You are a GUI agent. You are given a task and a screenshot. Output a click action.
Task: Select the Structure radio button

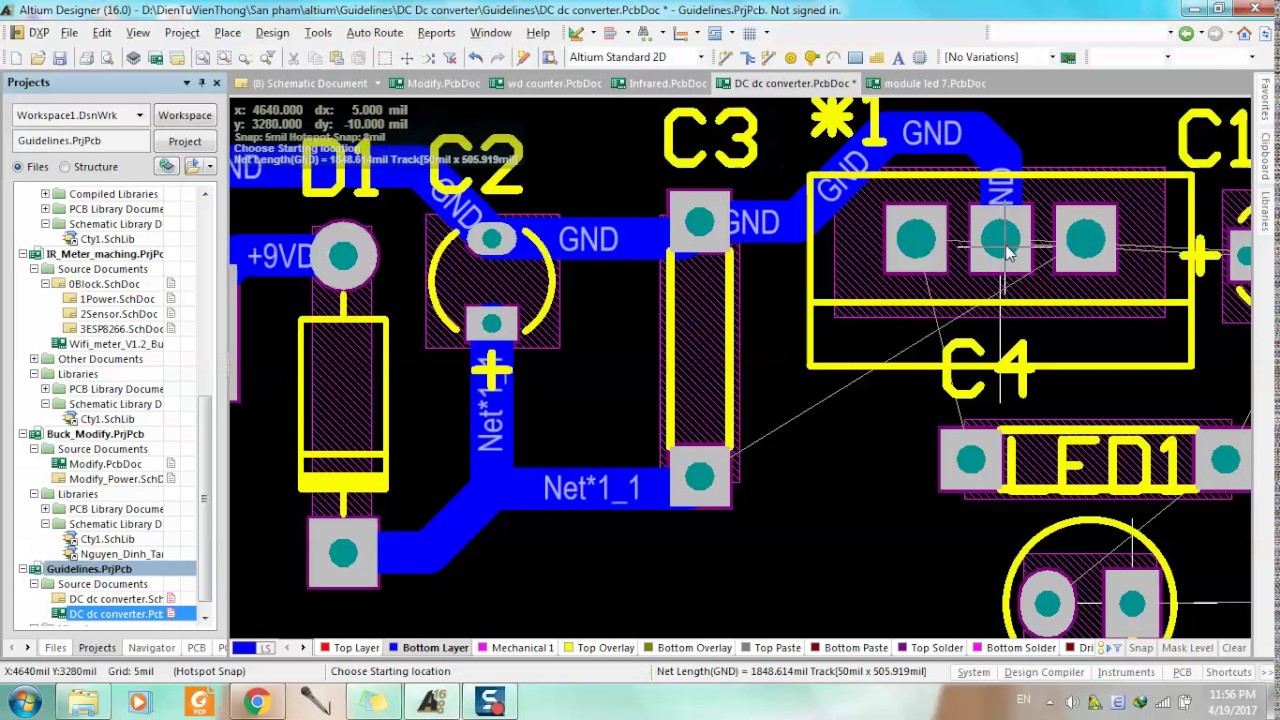pos(65,167)
